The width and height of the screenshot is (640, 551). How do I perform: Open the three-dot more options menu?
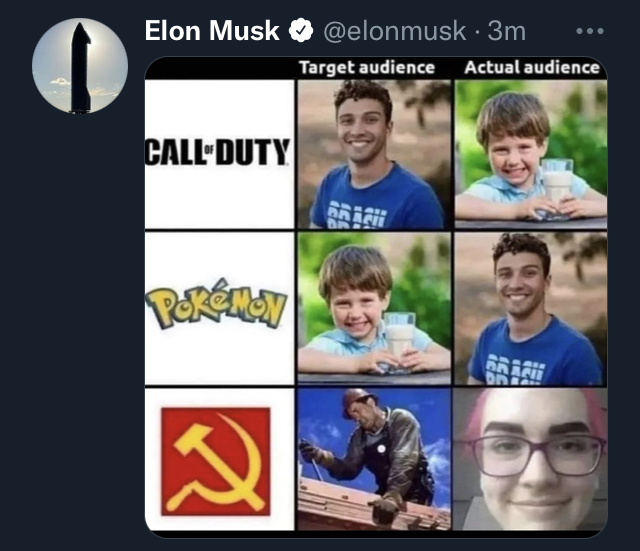pos(591,31)
